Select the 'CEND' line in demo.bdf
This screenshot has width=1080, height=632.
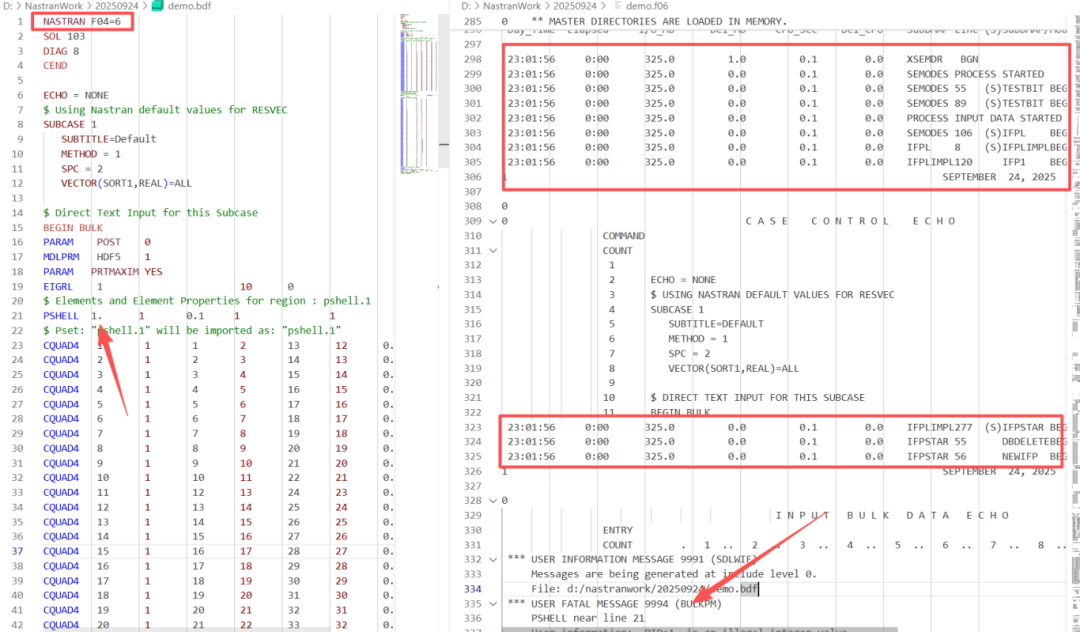pos(55,65)
